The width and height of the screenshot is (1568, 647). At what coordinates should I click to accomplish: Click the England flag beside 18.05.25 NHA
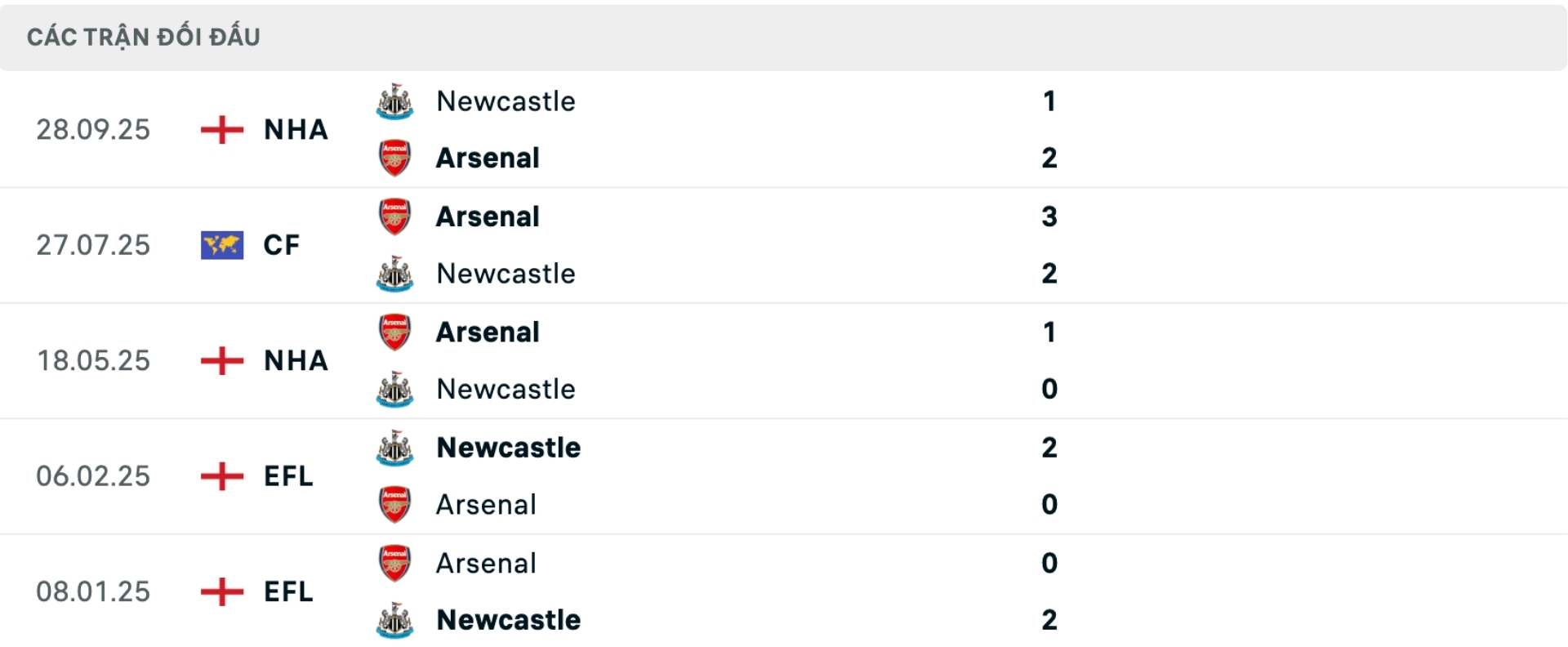pyautogui.click(x=221, y=360)
